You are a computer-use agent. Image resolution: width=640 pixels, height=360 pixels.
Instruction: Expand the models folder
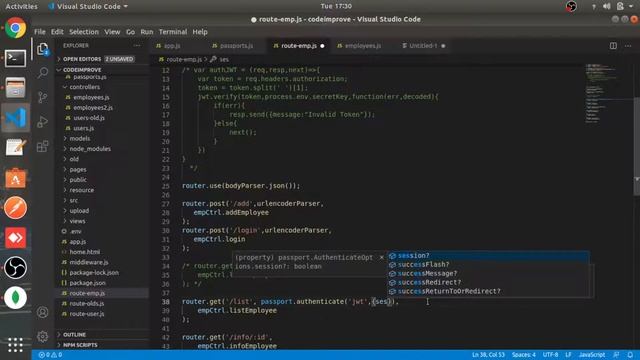(x=80, y=139)
